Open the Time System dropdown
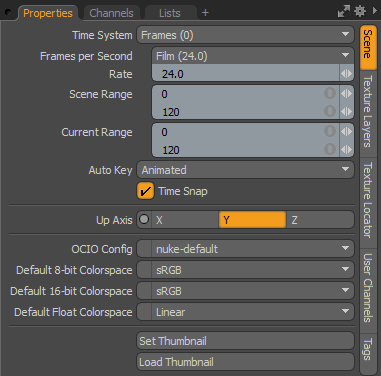The height and width of the screenshot is (376, 381). pyautogui.click(x=245, y=35)
